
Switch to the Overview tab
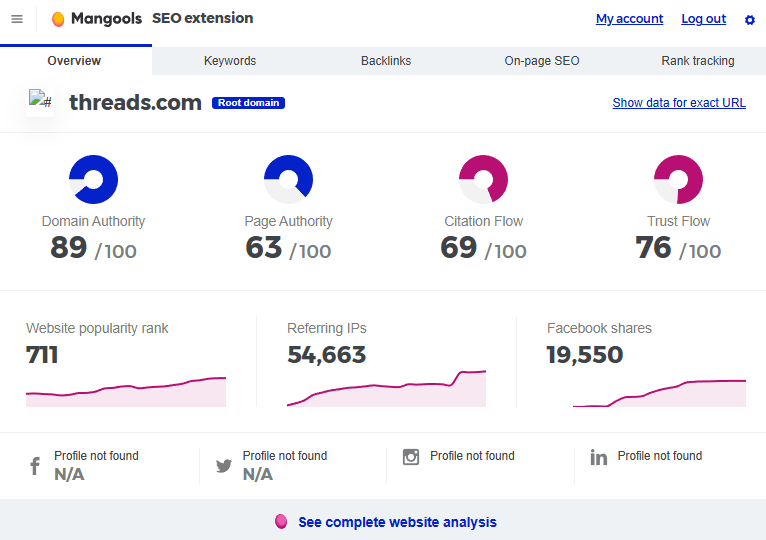[x=74, y=61]
